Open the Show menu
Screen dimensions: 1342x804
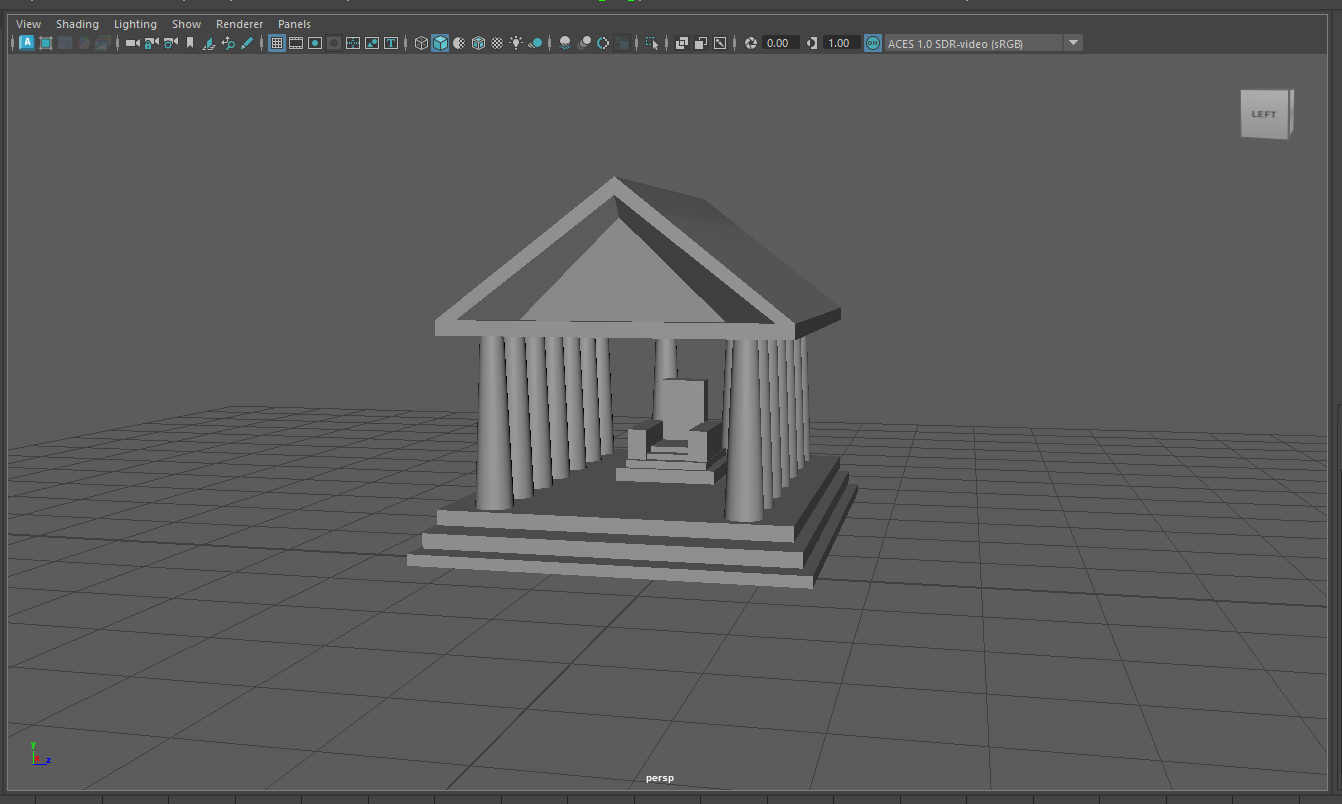186,24
